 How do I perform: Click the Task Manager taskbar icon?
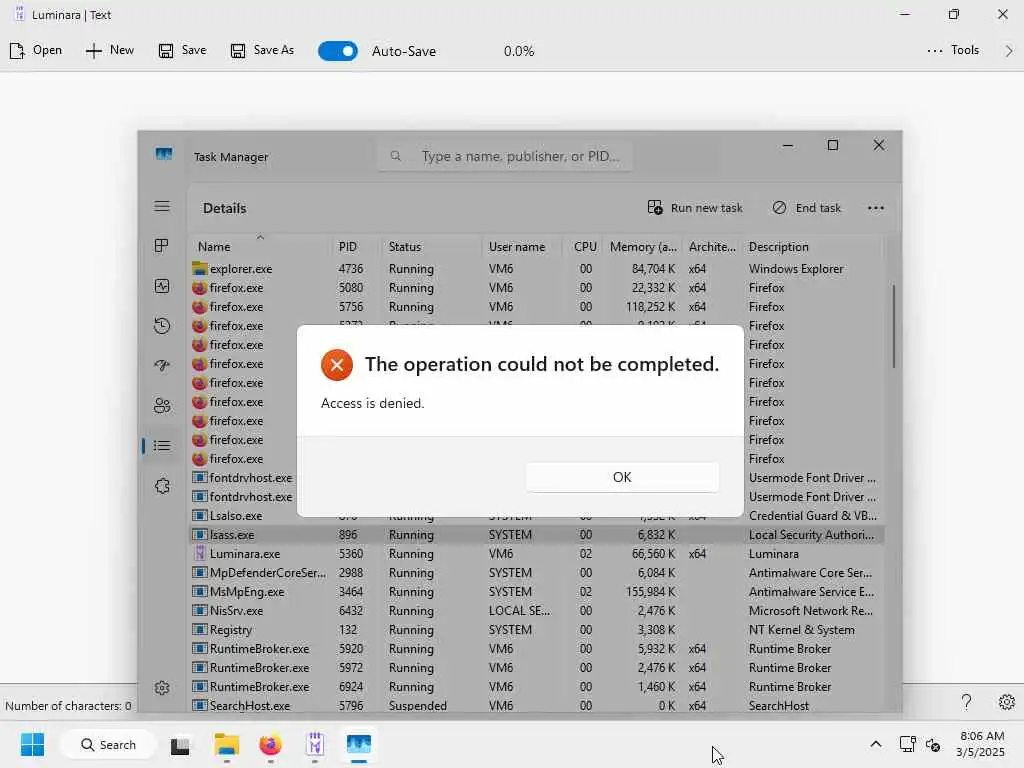click(359, 745)
